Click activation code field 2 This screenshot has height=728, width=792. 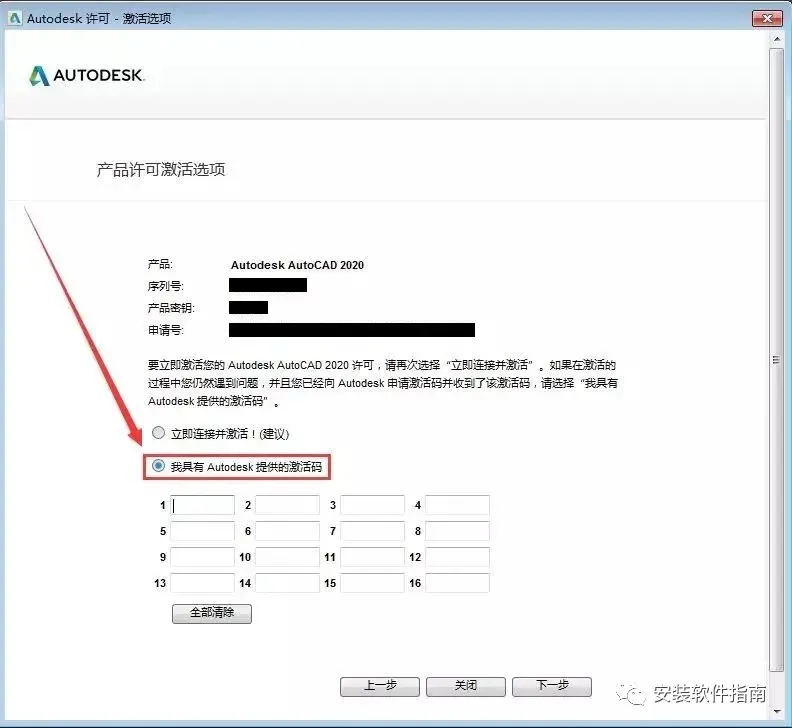(287, 505)
